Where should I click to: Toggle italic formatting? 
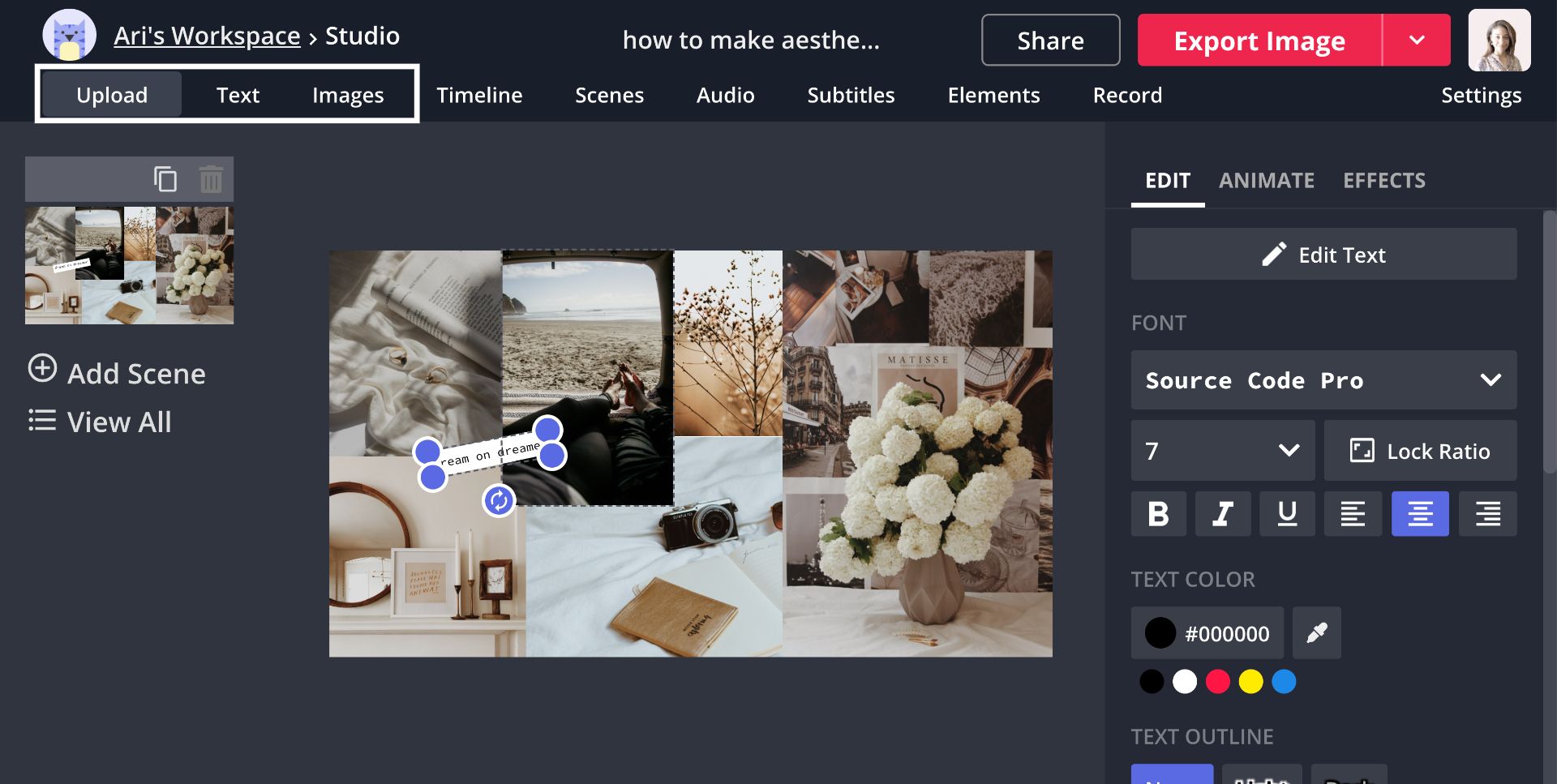click(x=1223, y=513)
